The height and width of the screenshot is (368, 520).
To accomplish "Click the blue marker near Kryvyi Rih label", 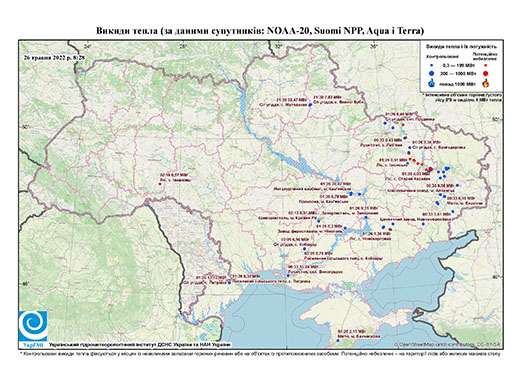I will [318, 221].
